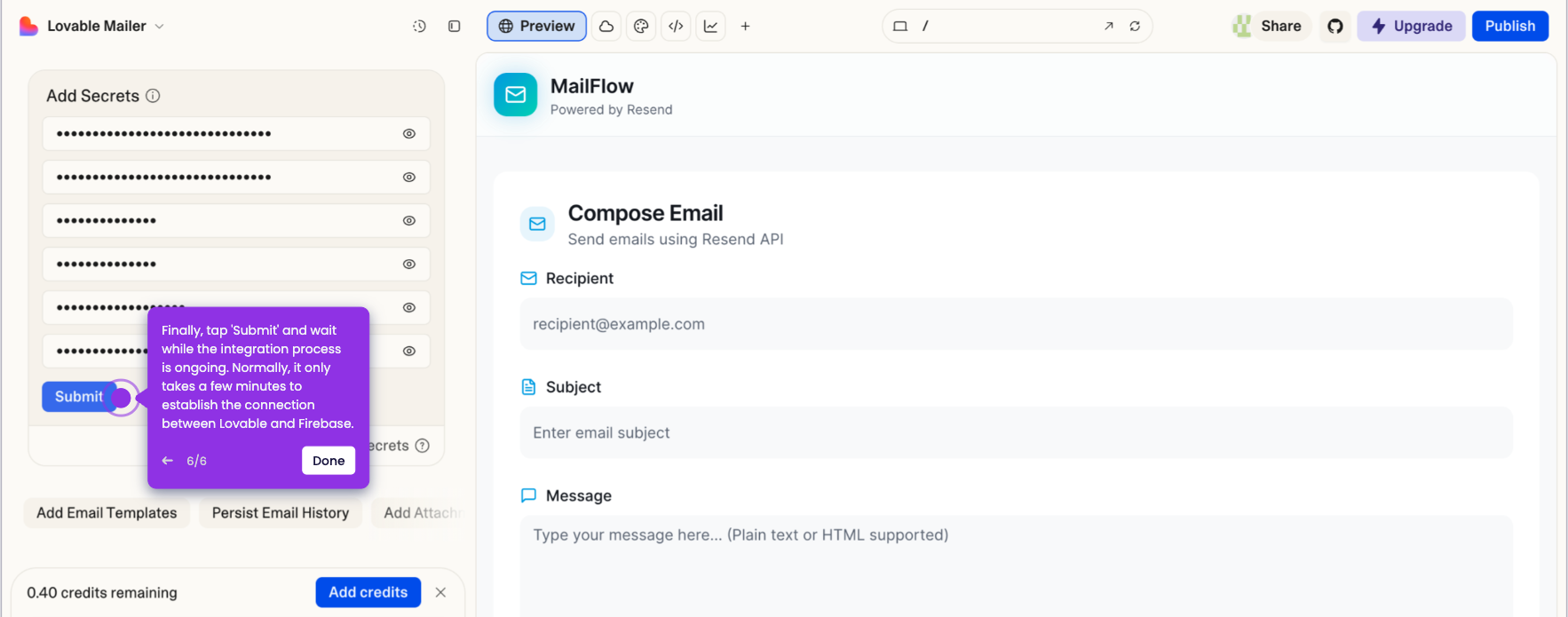The height and width of the screenshot is (617, 1568).
Task: Open the code view icon
Action: 676,27
